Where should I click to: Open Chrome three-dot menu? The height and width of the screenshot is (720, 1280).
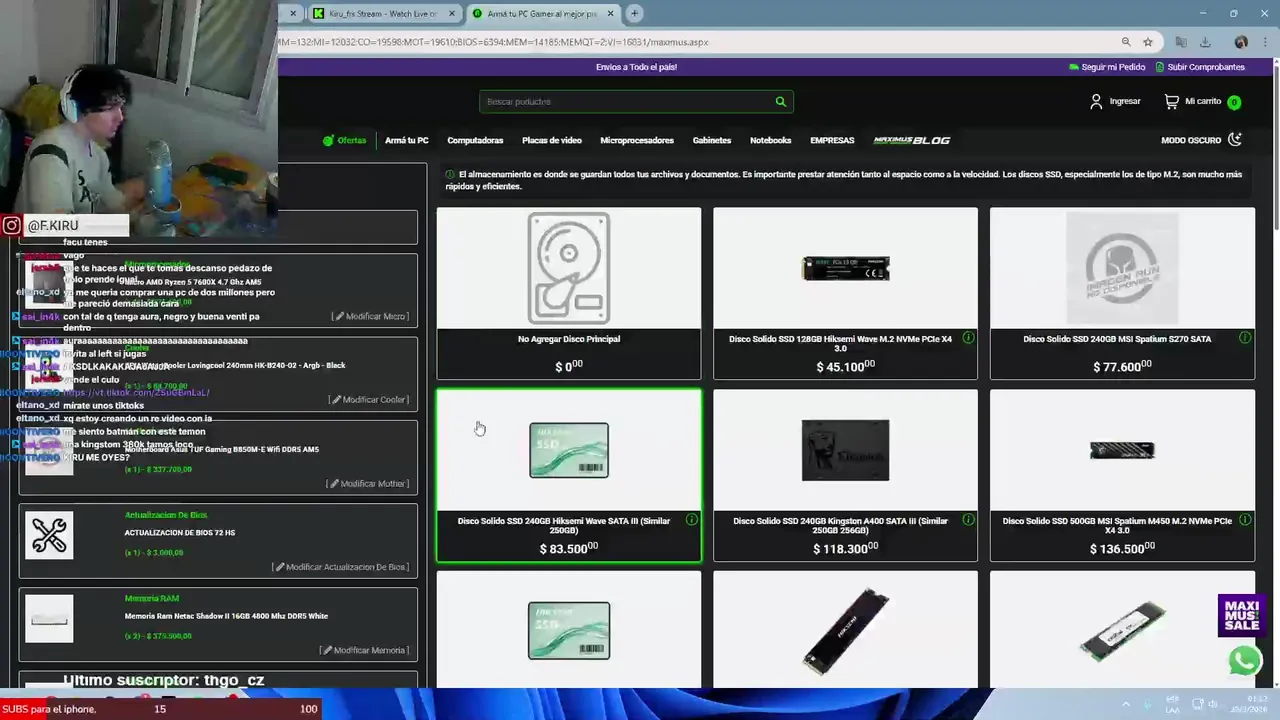[1265, 42]
